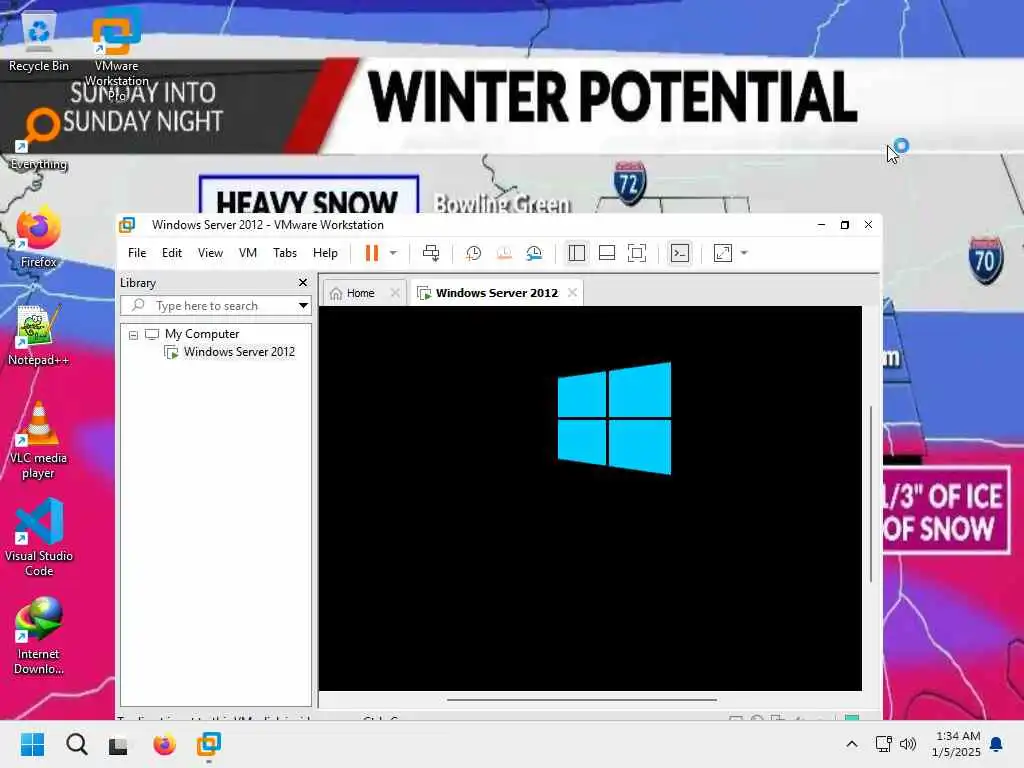Open the stretch guest dropdown arrow
The width and height of the screenshot is (1024, 768).
[x=744, y=253]
